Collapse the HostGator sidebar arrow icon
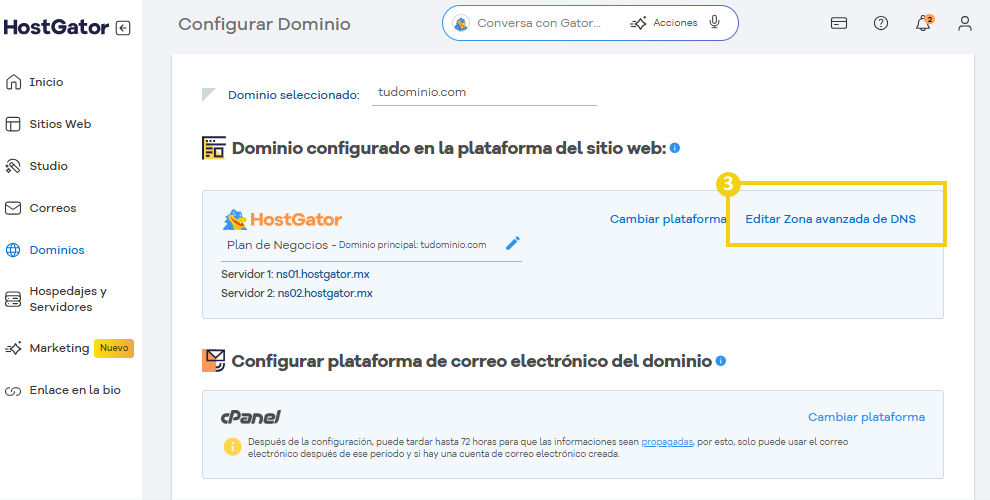This screenshot has width=990, height=500. point(123,28)
